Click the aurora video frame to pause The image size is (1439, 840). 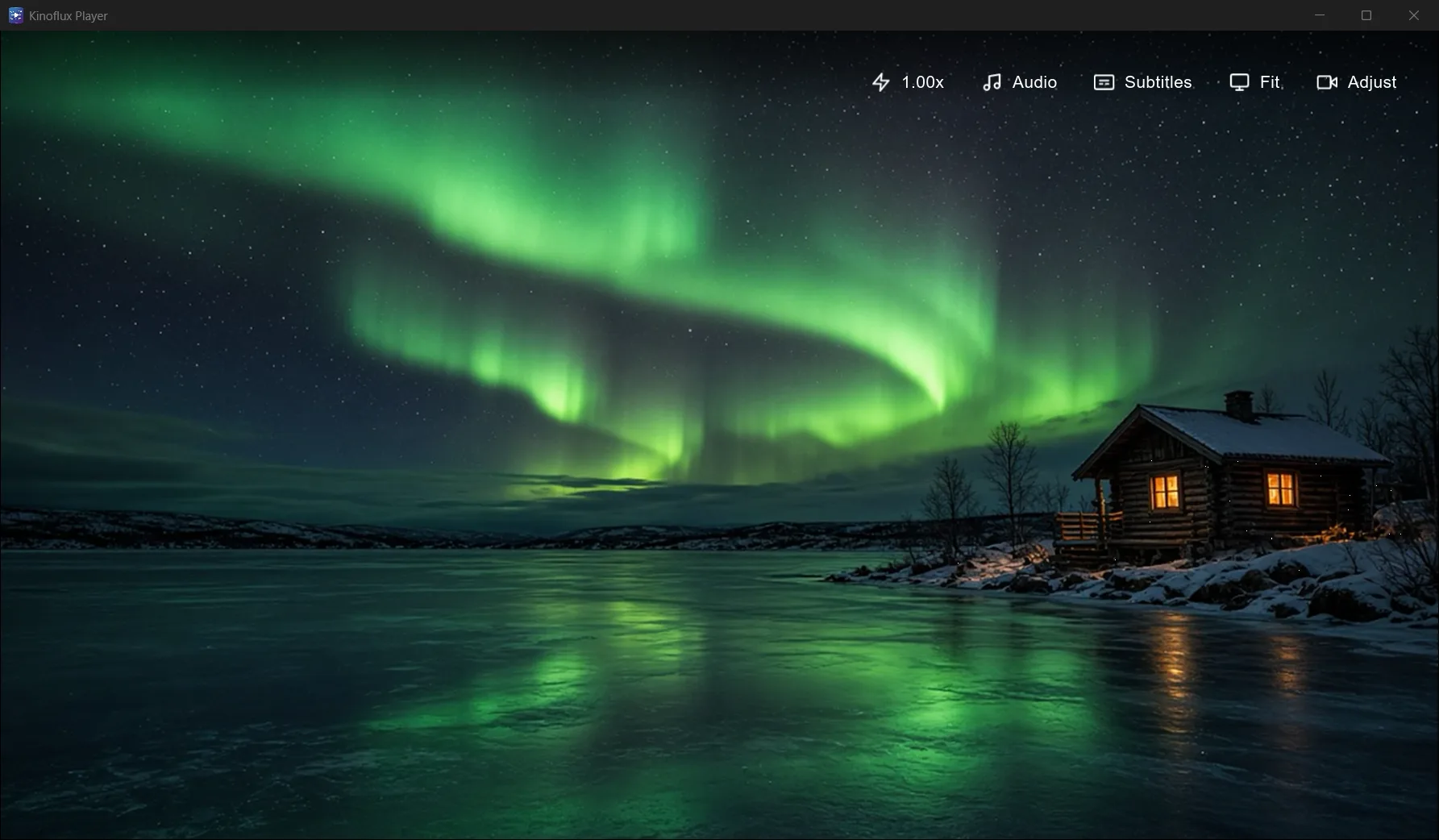pos(719,435)
